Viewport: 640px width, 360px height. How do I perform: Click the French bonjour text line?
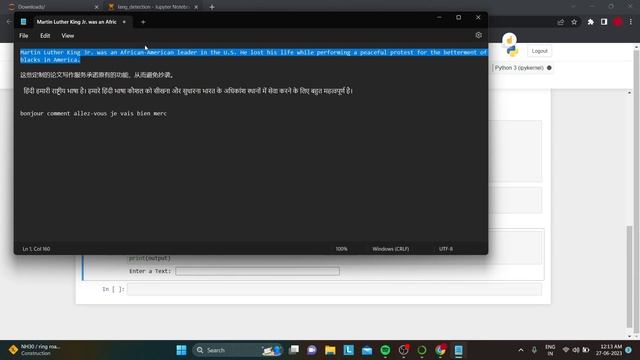pyautogui.click(x=93, y=113)
